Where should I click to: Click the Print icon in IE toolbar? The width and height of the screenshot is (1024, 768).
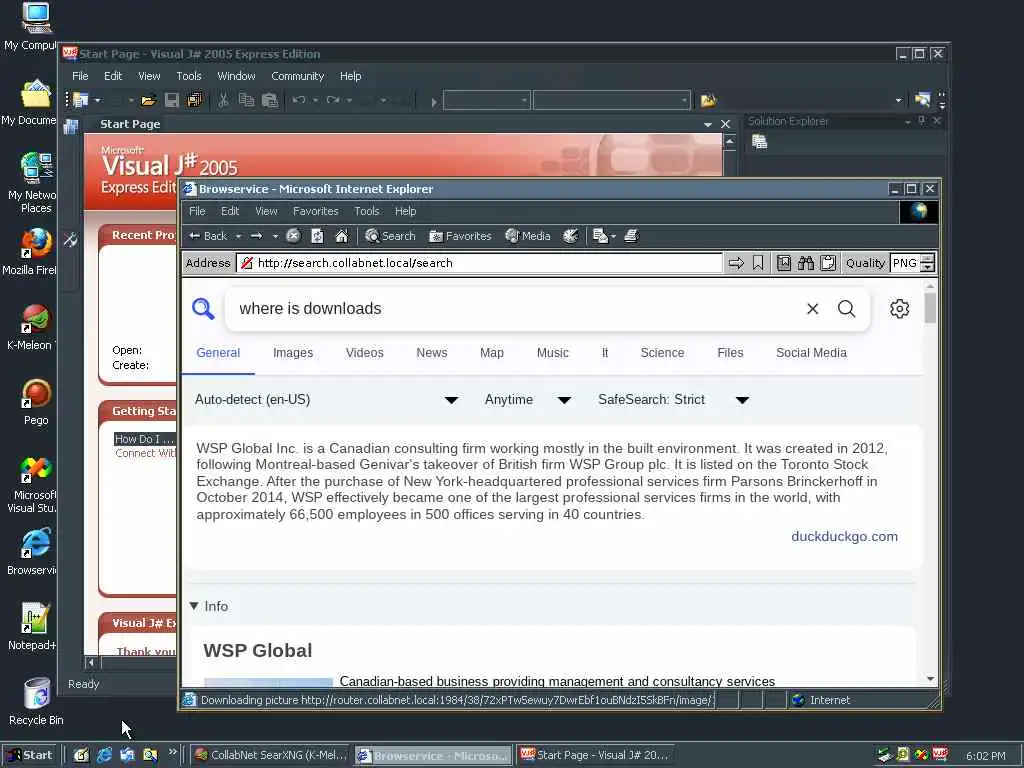[631, 236]
